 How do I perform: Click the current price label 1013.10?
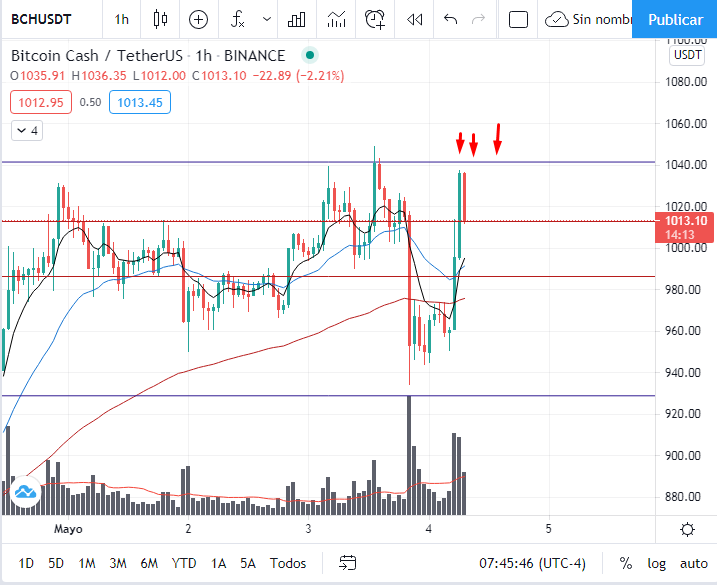(685, 227)
